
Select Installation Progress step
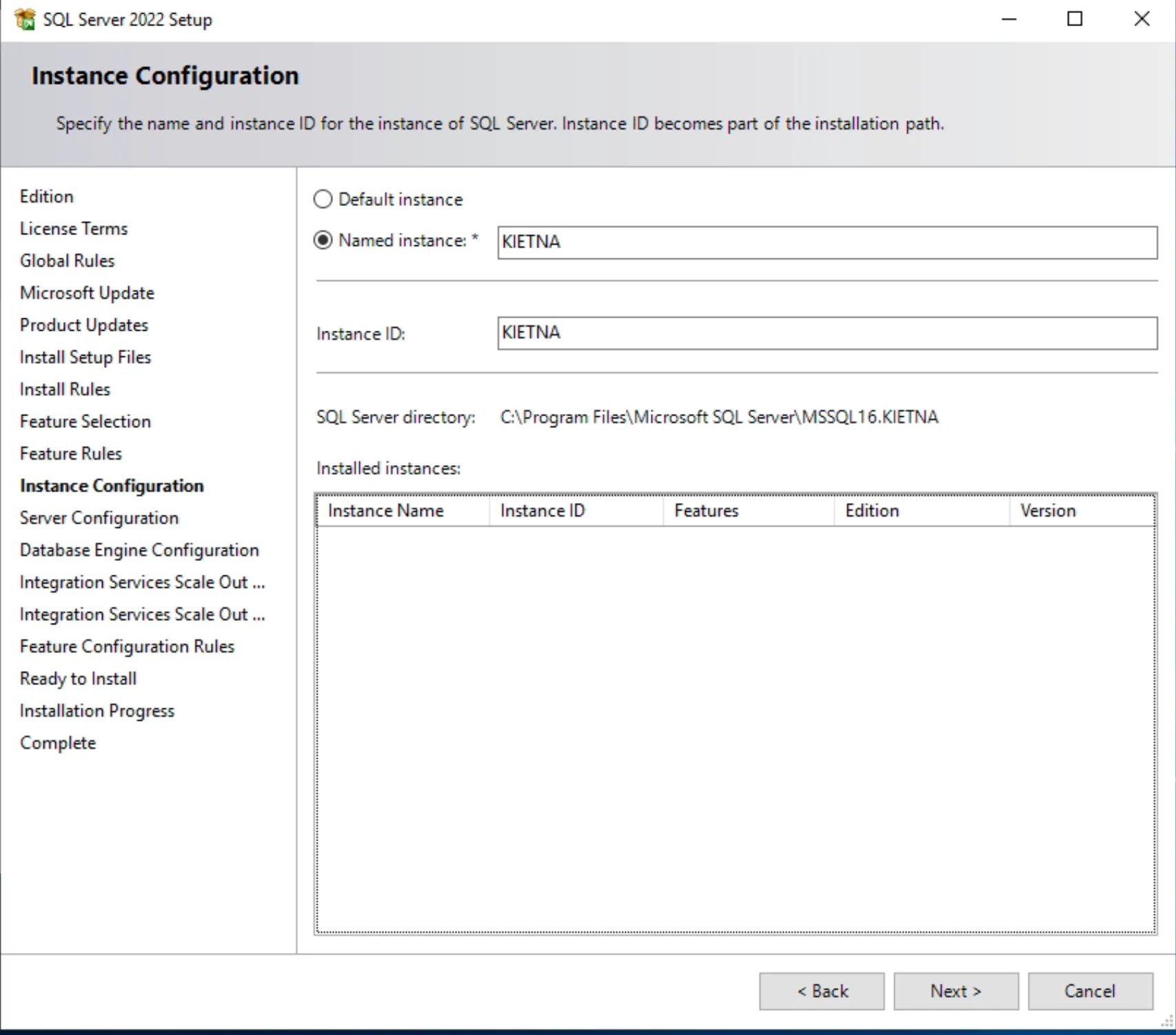97,711
